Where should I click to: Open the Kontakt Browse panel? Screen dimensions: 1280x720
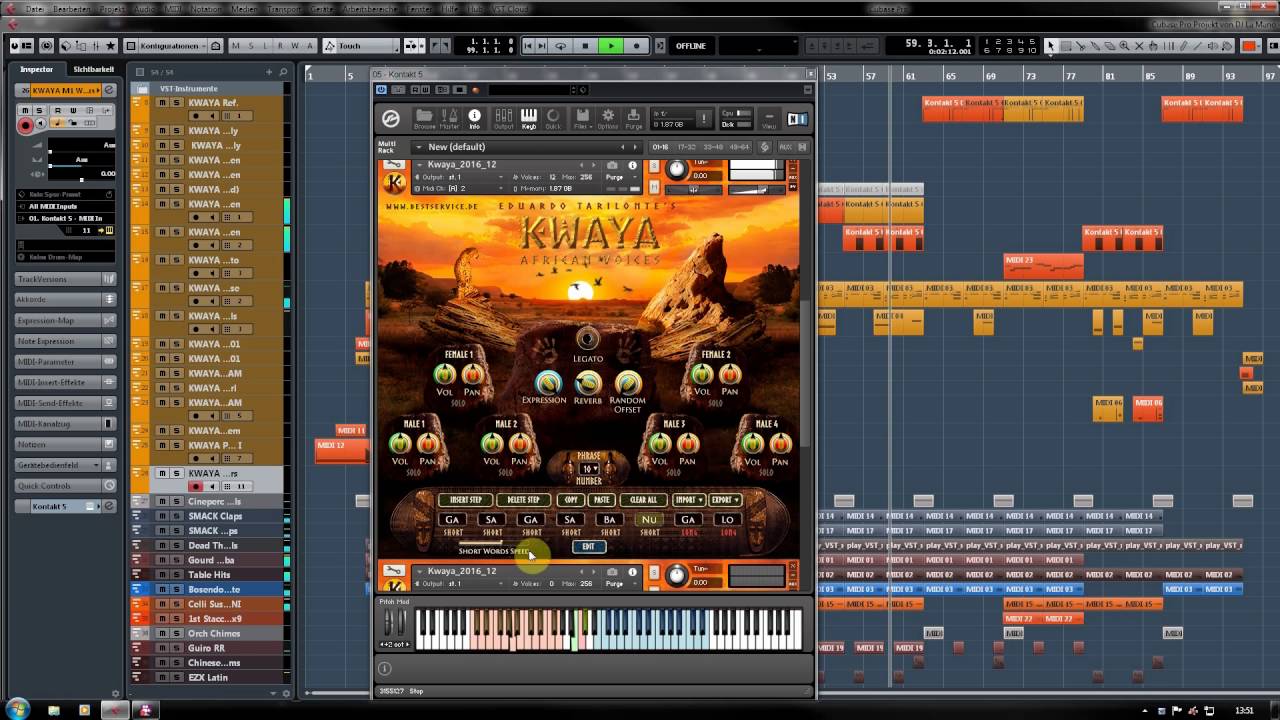coord(424,119)
